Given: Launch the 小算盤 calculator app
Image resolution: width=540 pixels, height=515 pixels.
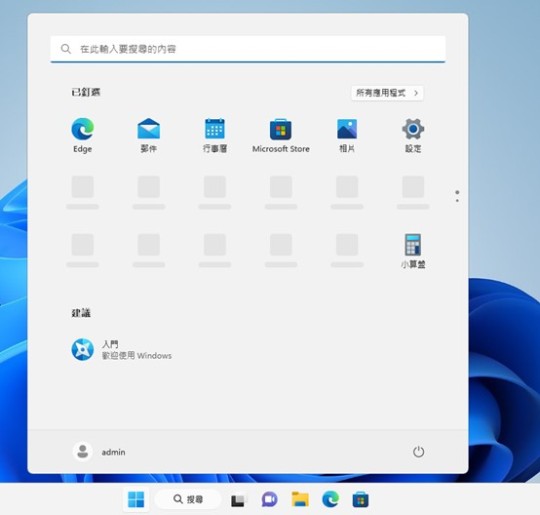Looking at the screenshot, I should (x=413, y=251).
